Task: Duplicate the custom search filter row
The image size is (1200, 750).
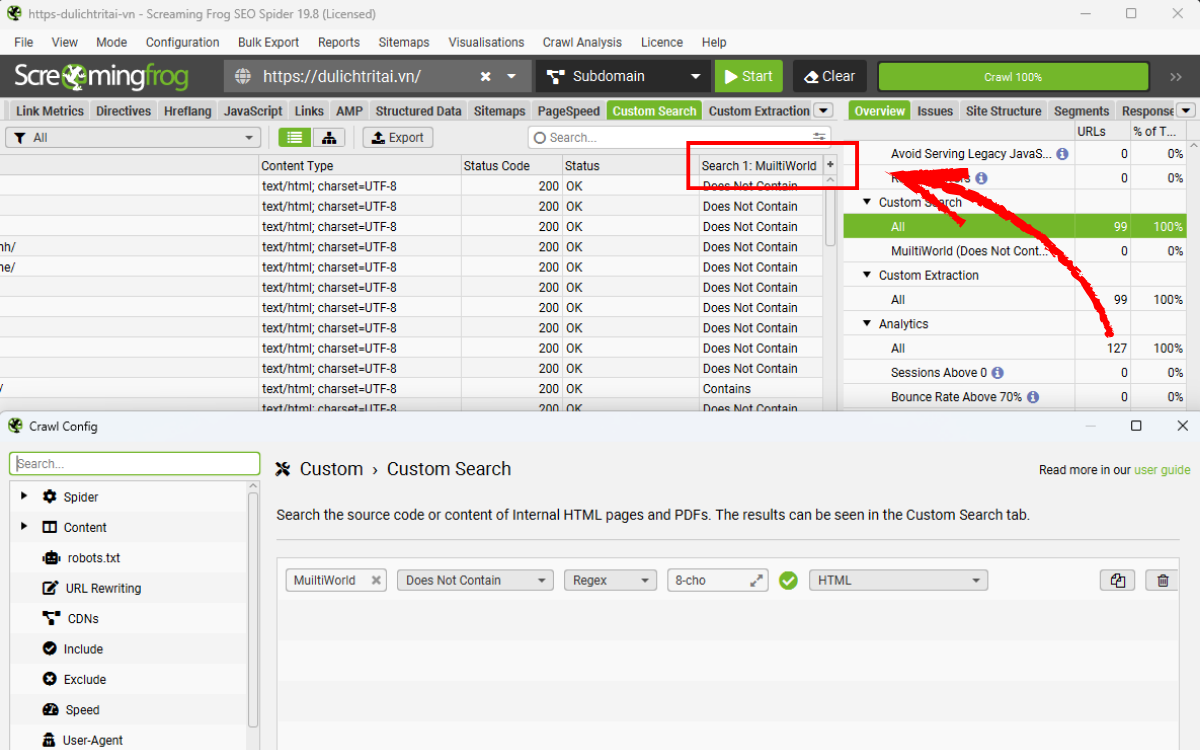Action: point(1117,580)
